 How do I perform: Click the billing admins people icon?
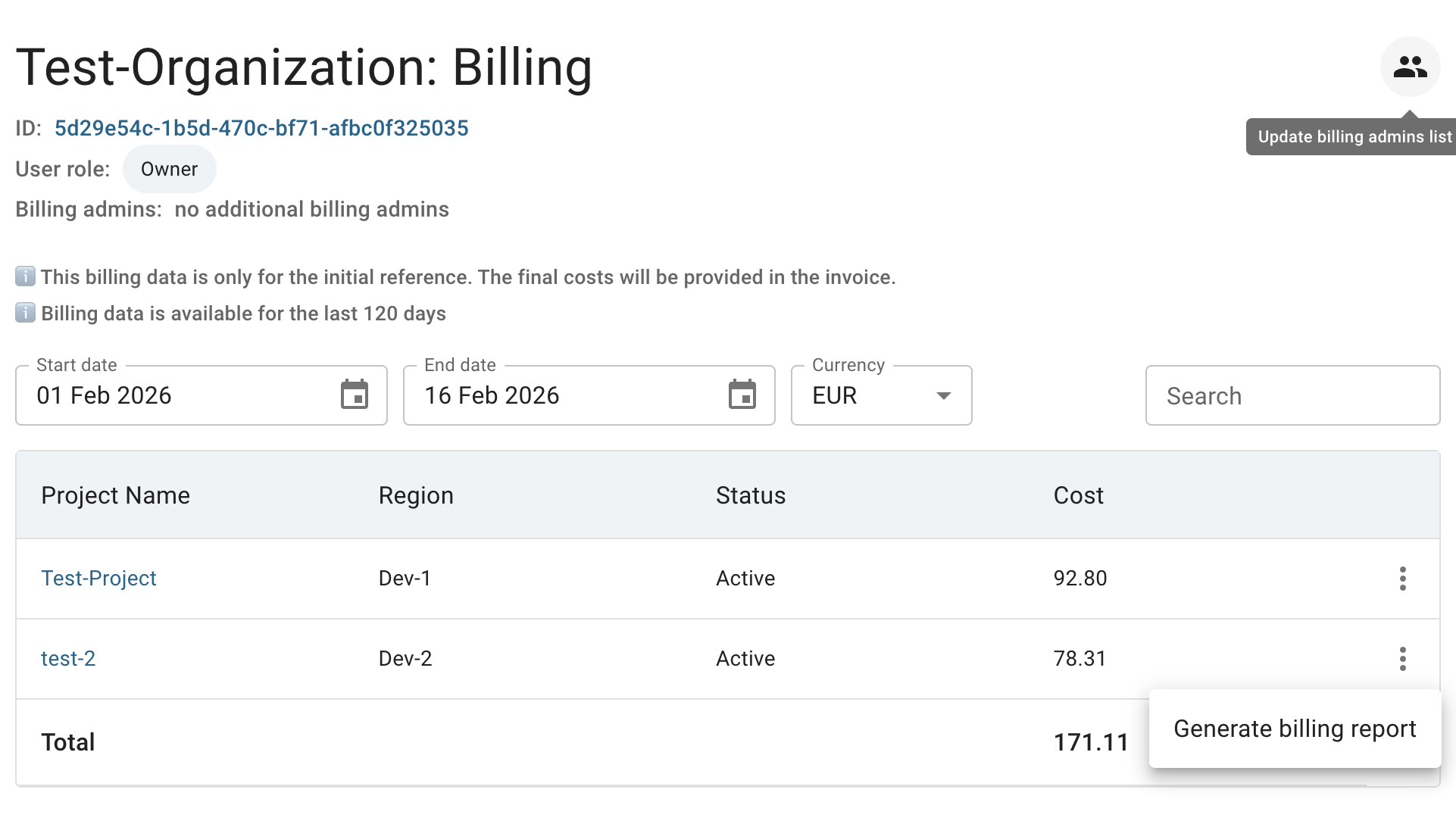tap(1410, 67)
